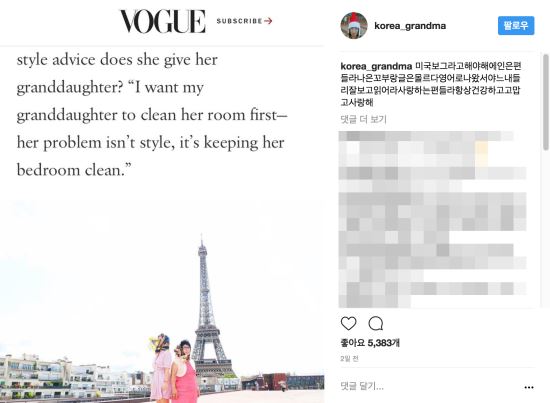Viewport: 550px width, 403px height.
Task: Click the comments panel vertical scrollbar
Action: (546, 102)
